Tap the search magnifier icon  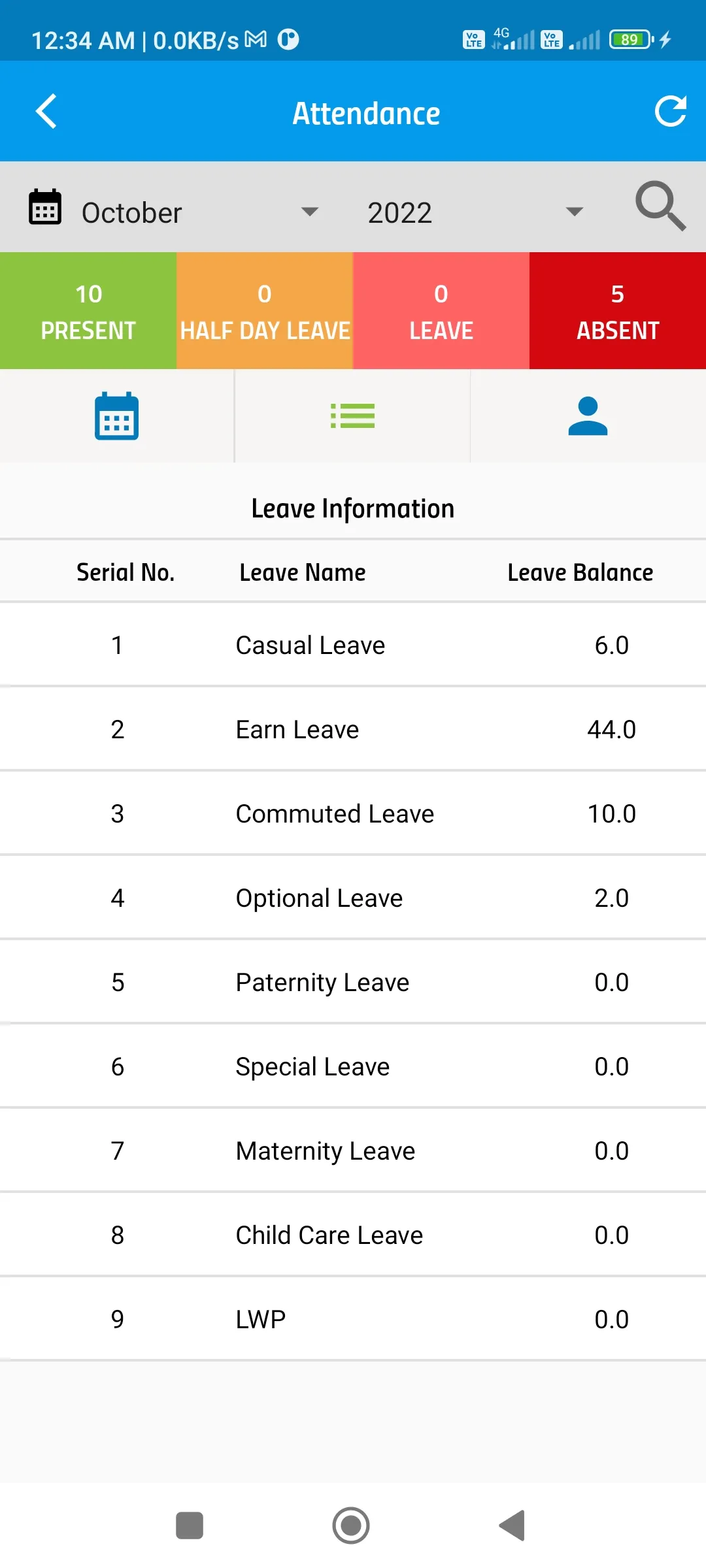point(660,206)
